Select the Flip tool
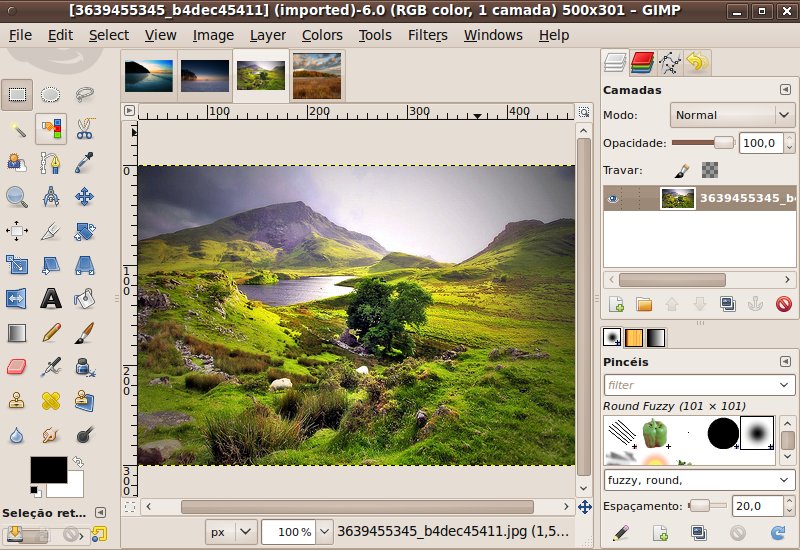The image size is (800, 550). click(x=17, y=299)
